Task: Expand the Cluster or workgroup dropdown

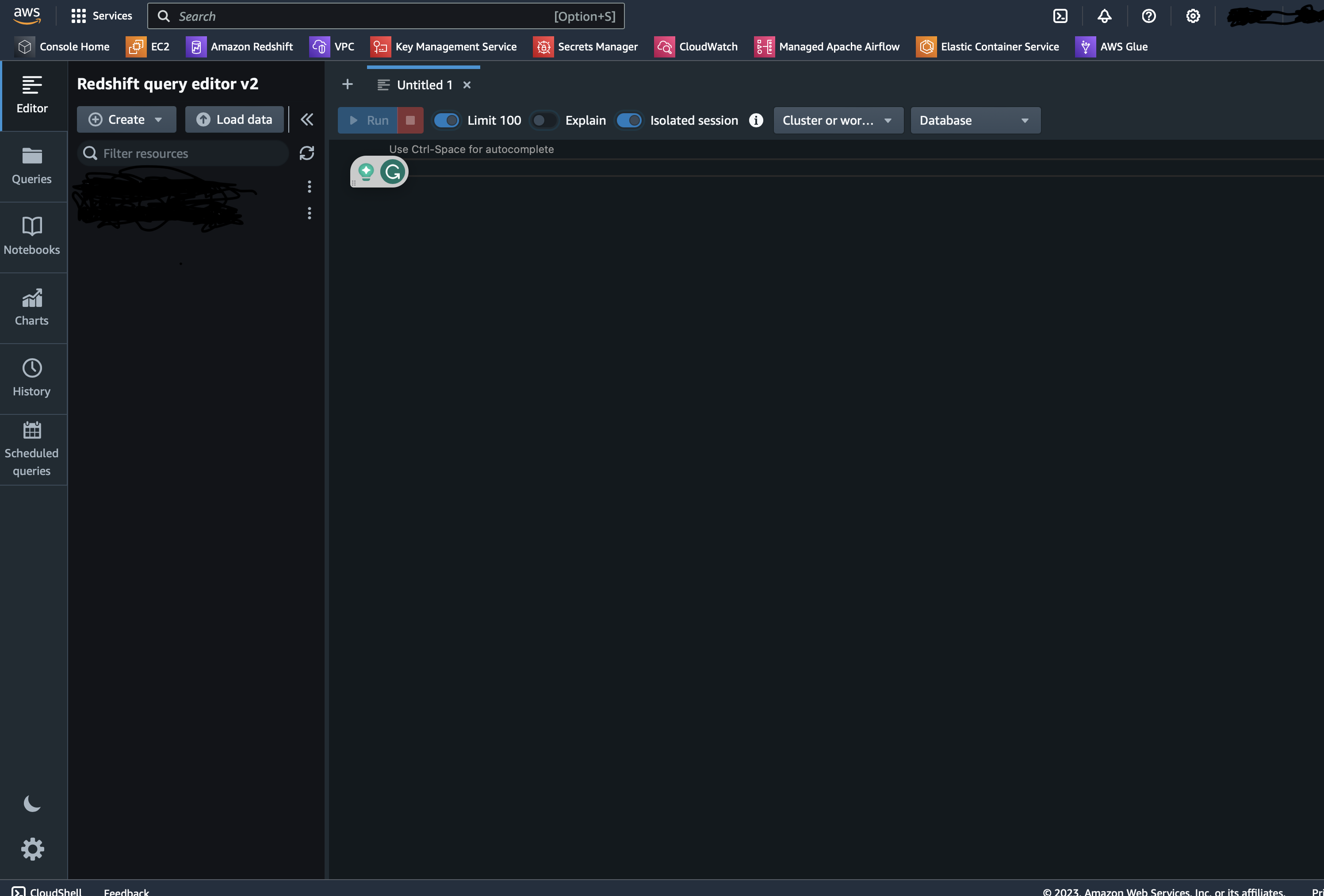Action: 838,120
